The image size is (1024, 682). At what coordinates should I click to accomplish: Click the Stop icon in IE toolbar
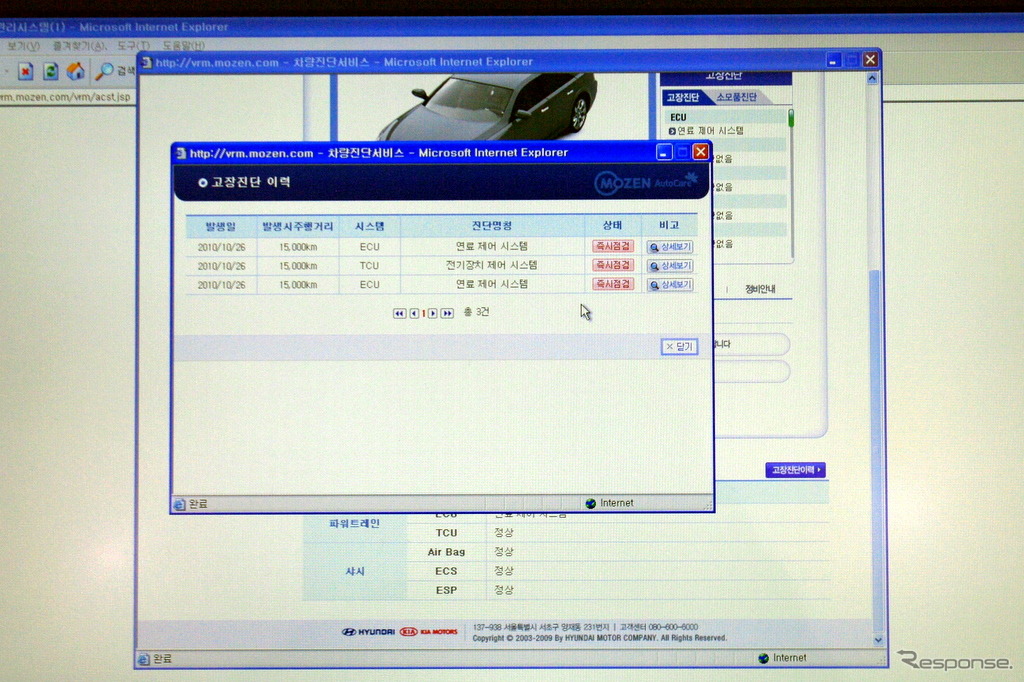[x=26, y=71]
